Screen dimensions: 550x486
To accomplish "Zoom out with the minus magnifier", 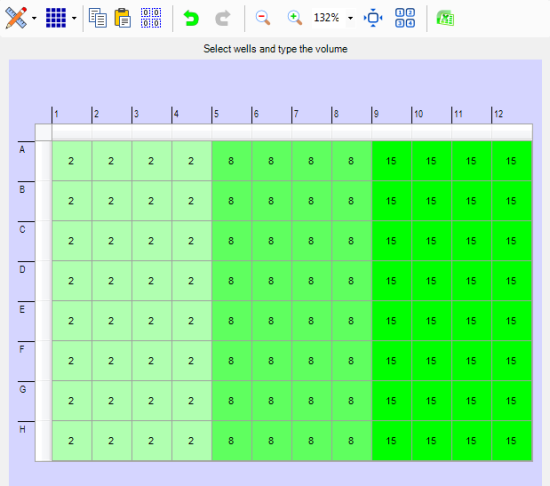I will point(263,18).
